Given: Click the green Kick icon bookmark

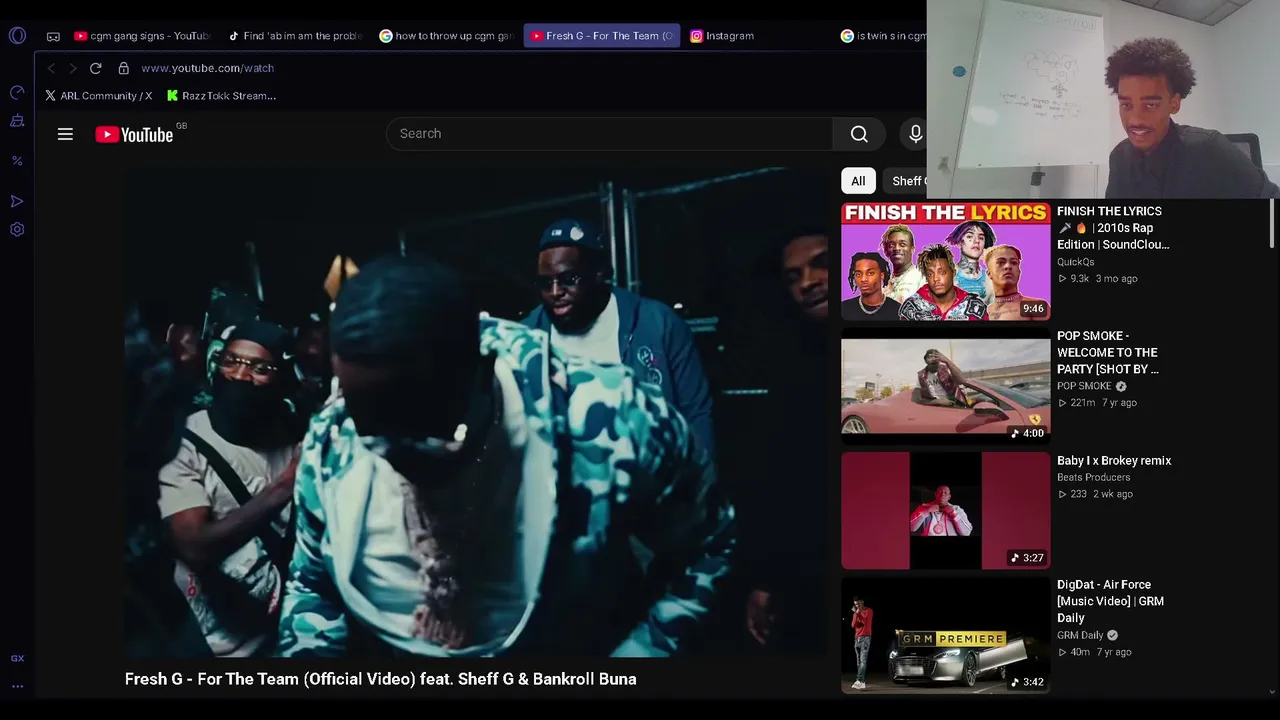Looking at the screenshot, I should pos(172,96).
